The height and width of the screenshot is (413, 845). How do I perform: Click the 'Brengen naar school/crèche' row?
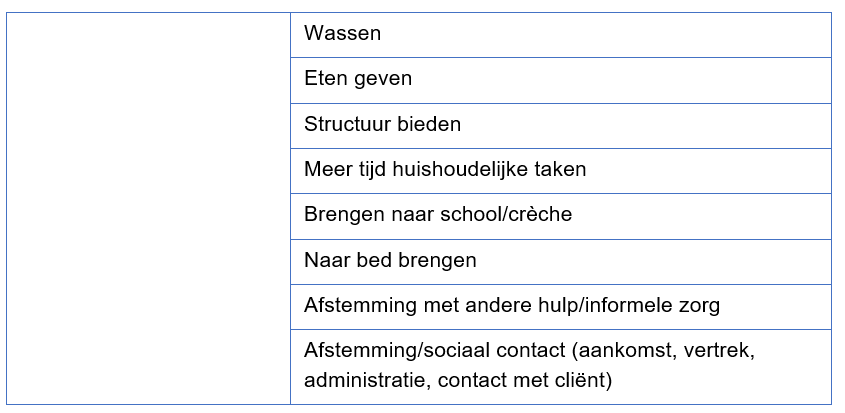click(560, 215)
